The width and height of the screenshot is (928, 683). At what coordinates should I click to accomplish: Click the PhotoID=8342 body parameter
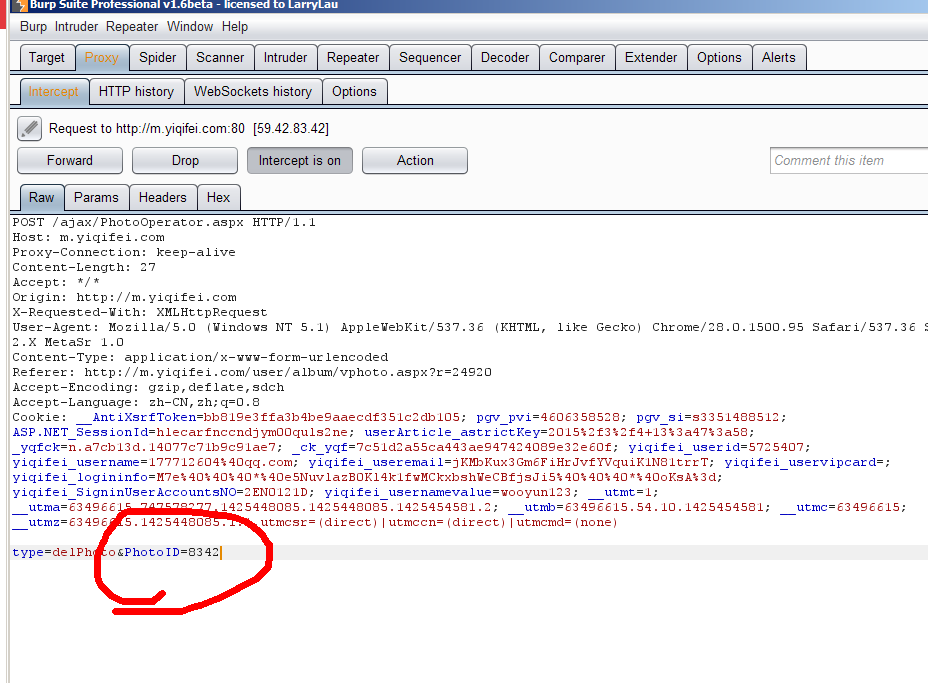172,552
